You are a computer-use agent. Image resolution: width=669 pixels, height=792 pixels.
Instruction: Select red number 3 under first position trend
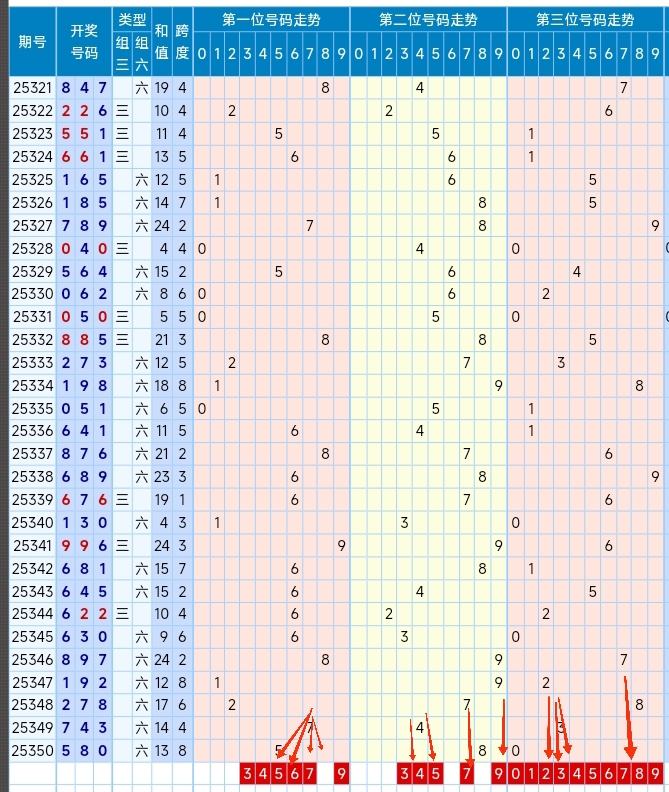(x=247, y=773)
